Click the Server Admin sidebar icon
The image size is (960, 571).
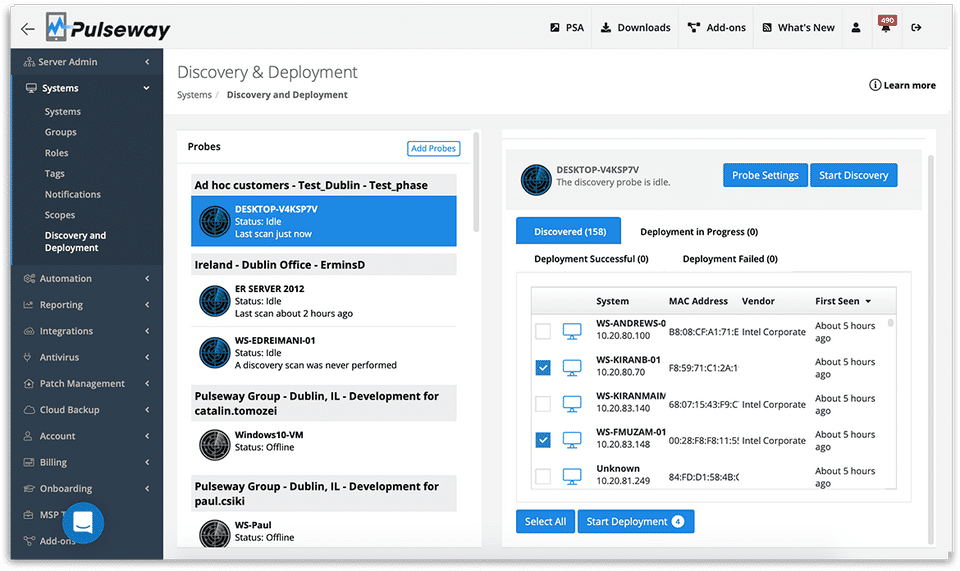(29, 62)
